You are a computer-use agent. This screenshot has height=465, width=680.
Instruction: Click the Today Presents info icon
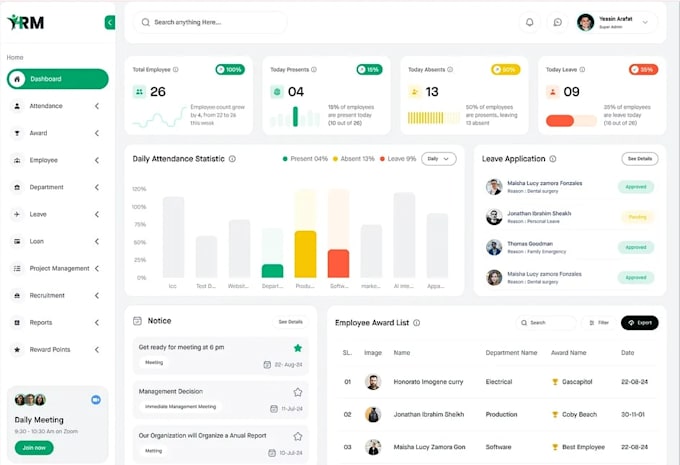(314, 69)
